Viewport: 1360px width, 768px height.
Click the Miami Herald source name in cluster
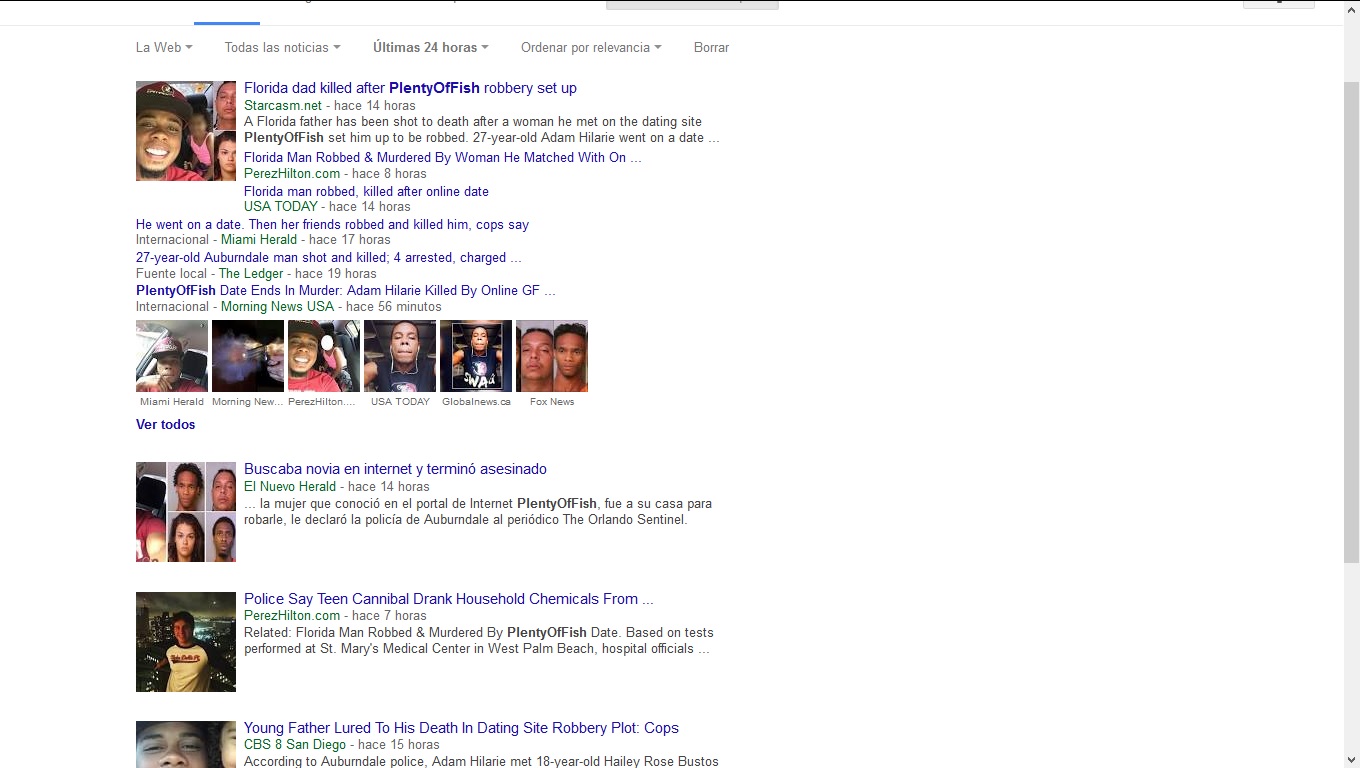(x=259, y=239)
